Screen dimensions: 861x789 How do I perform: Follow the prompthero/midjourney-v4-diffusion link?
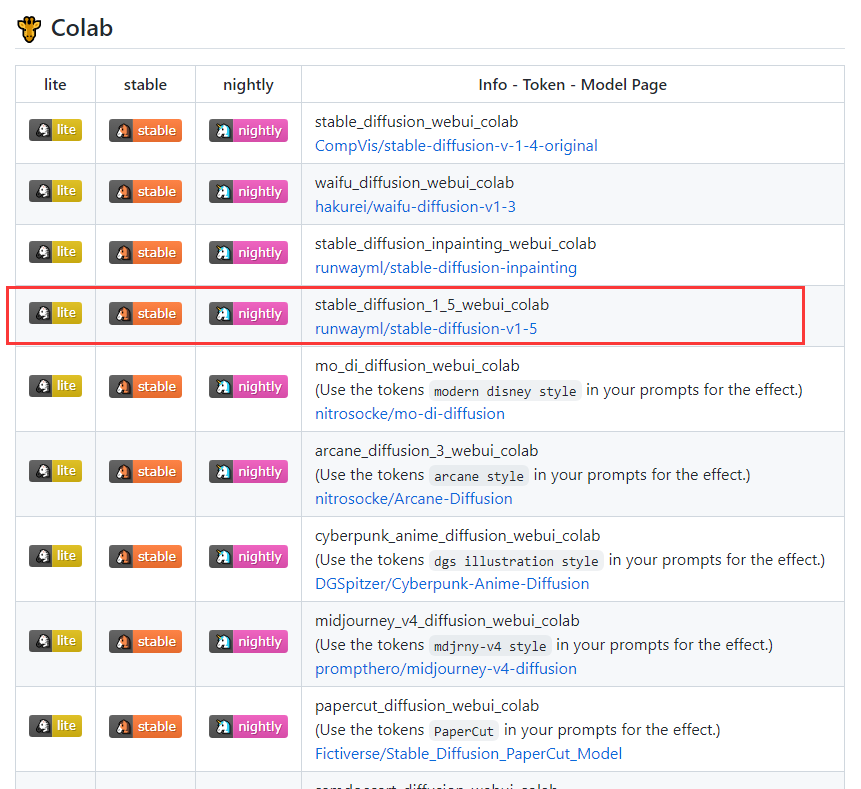click(x=446, y=669)
